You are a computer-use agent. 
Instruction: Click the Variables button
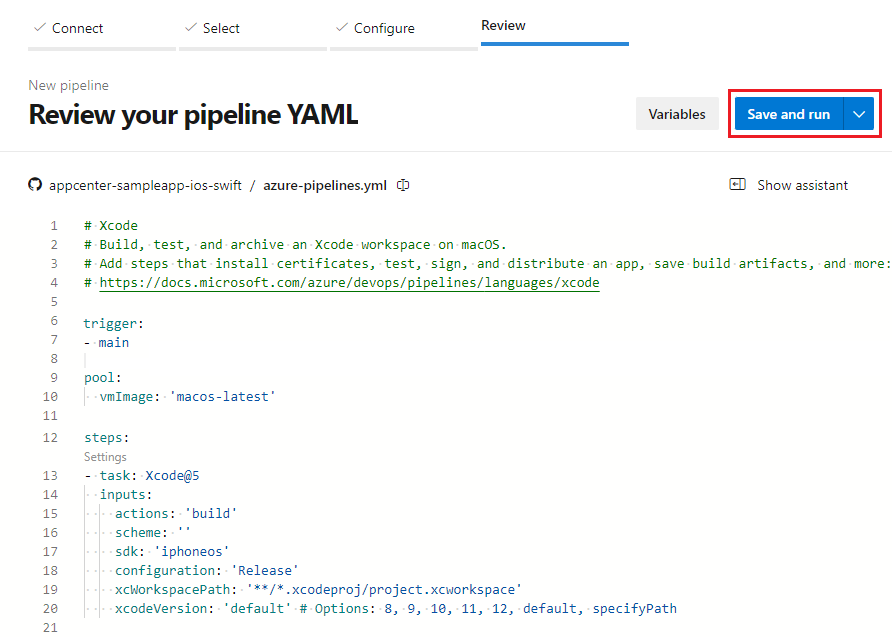[677, 113]
